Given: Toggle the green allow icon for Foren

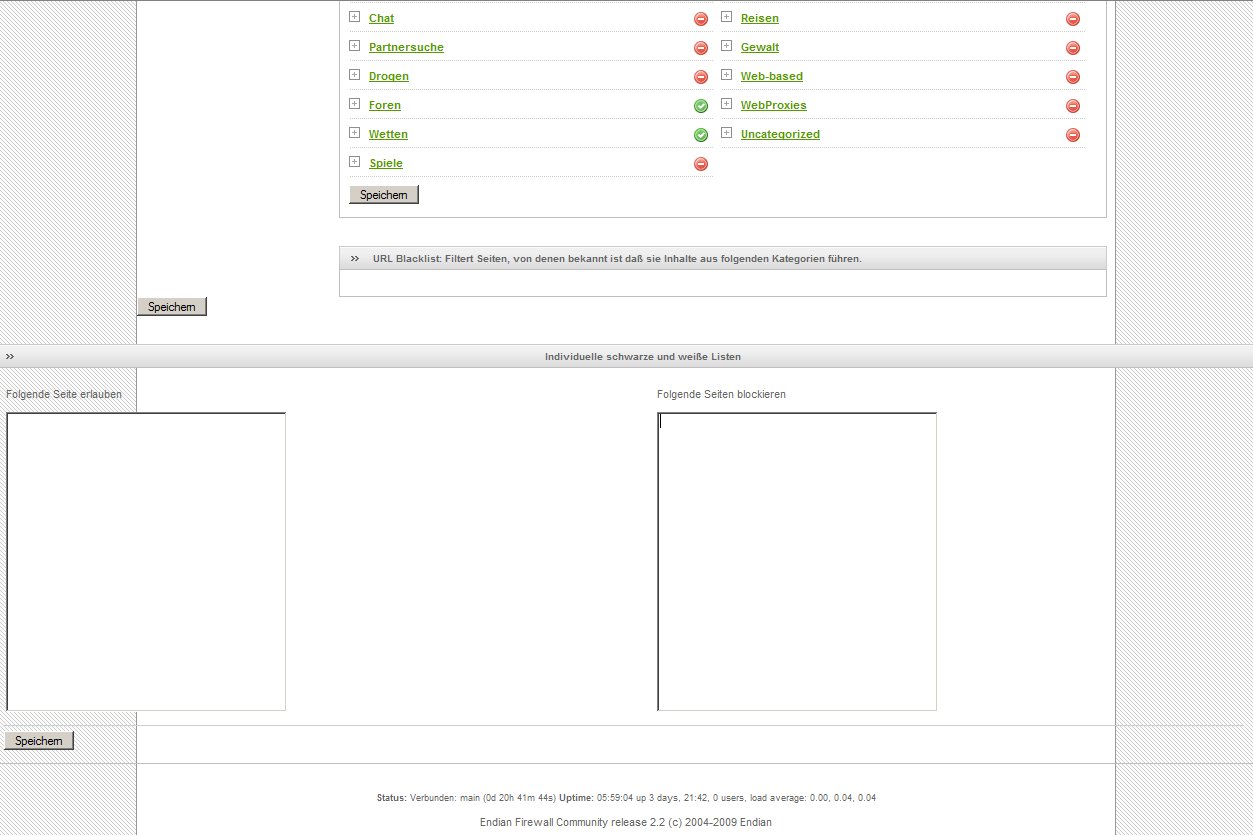Looking at the screenshot, I should click(701, 106).
